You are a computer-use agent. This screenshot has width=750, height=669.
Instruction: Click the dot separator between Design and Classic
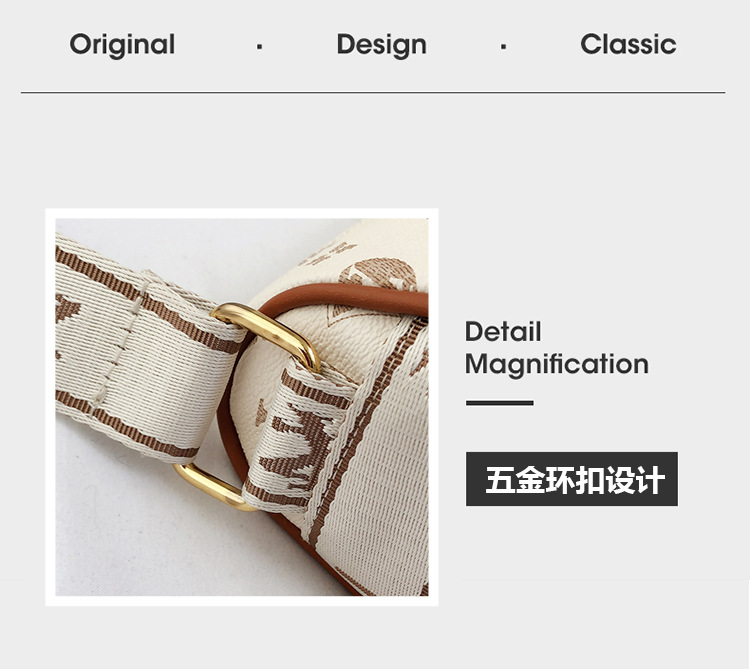click(x=503, y=46)
